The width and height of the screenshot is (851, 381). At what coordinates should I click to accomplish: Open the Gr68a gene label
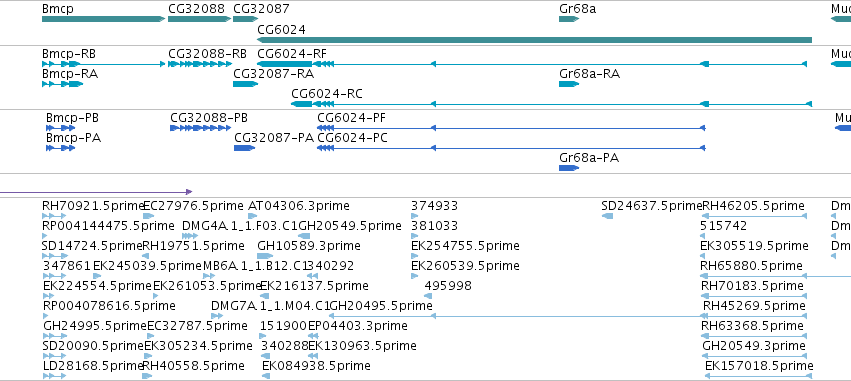pyautogui.click(x=577, y=9)
